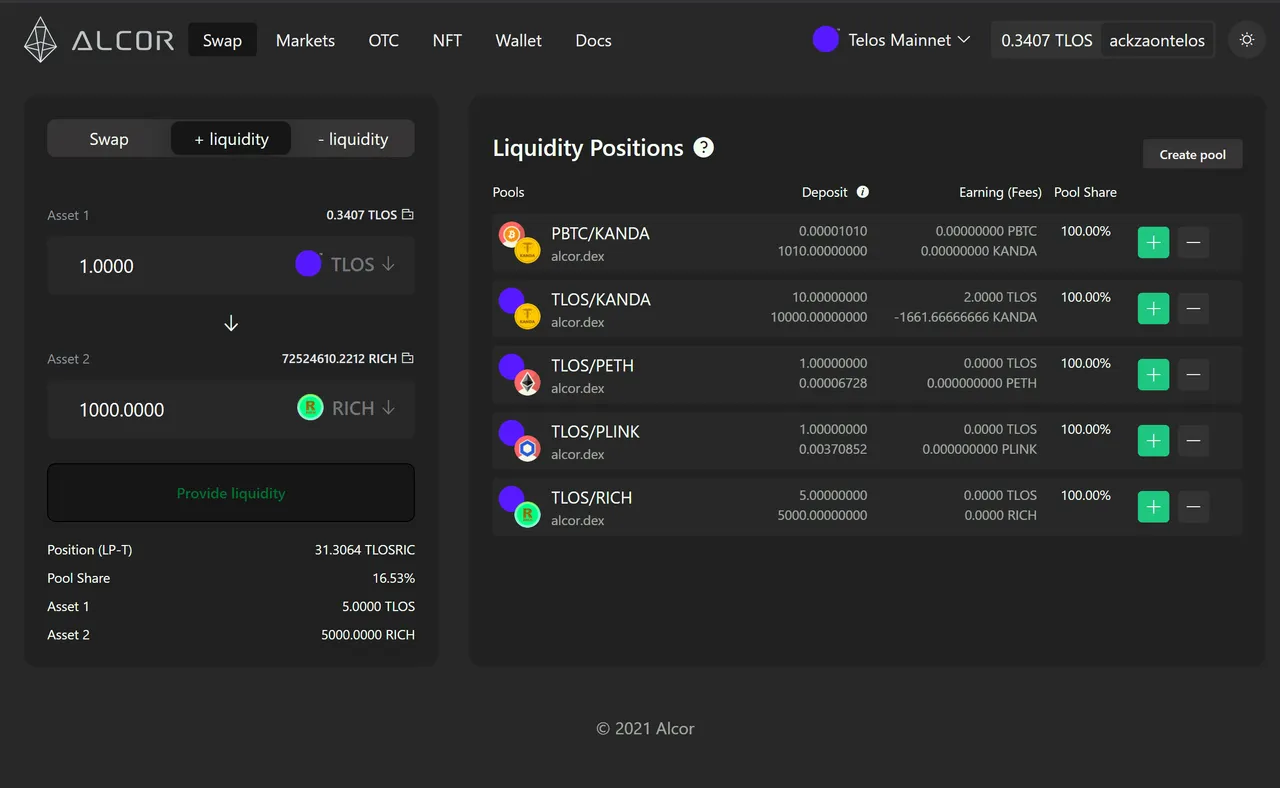Click TLOS/PLINK pool name
Screen dimensions: 1280x788
(x=595, y=431)
